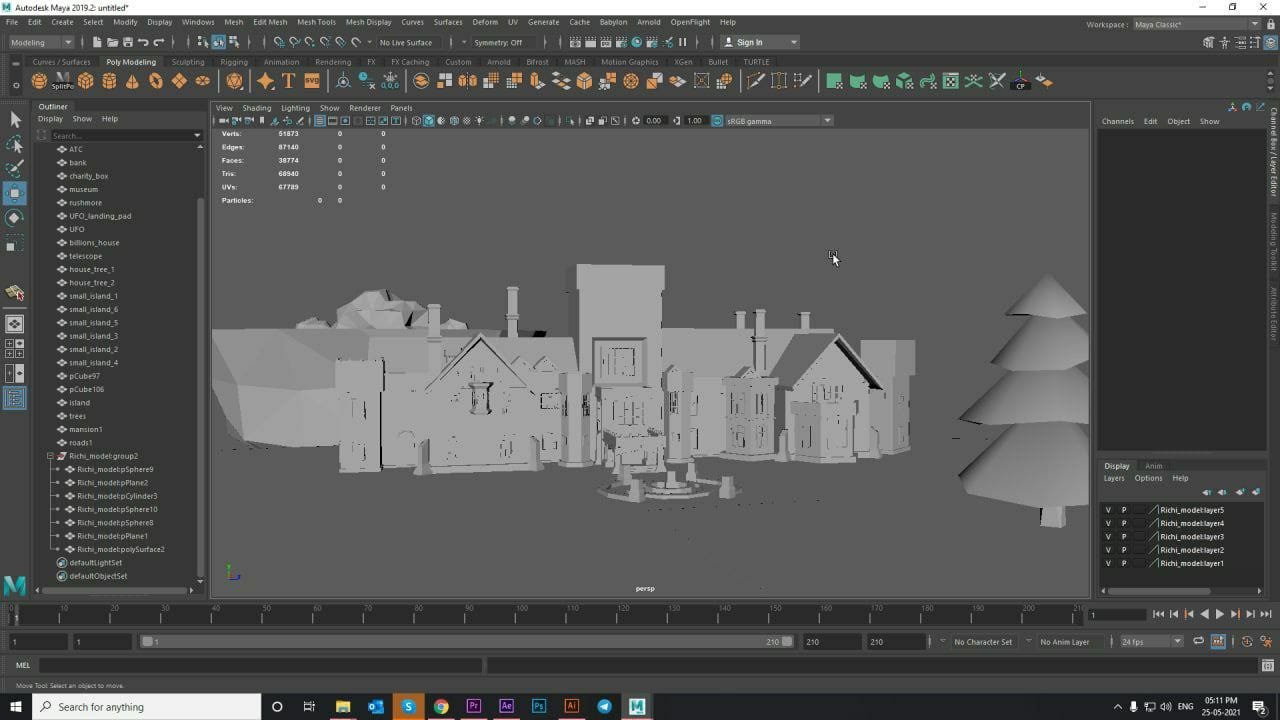Switch to the Sculpting shelf tab
Screen dimensions: 1280x720
tap(187, 62)
